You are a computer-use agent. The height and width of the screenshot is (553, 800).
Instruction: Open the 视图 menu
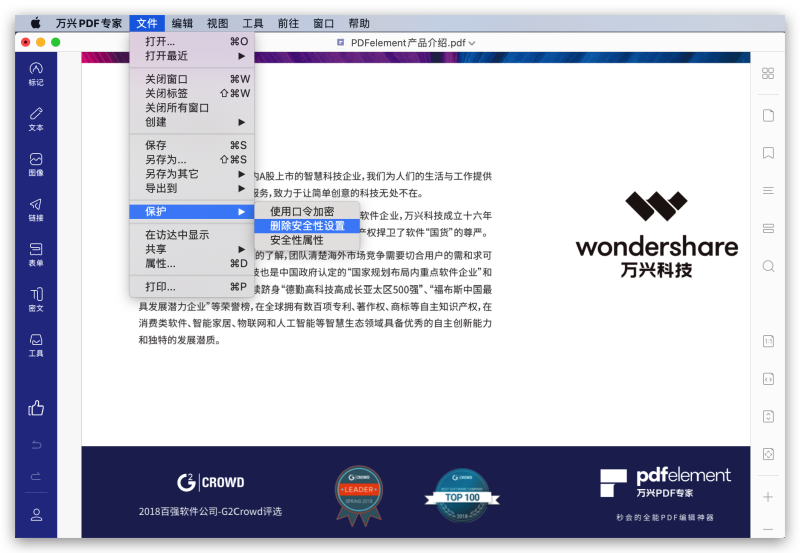click(x=217, y=23)
